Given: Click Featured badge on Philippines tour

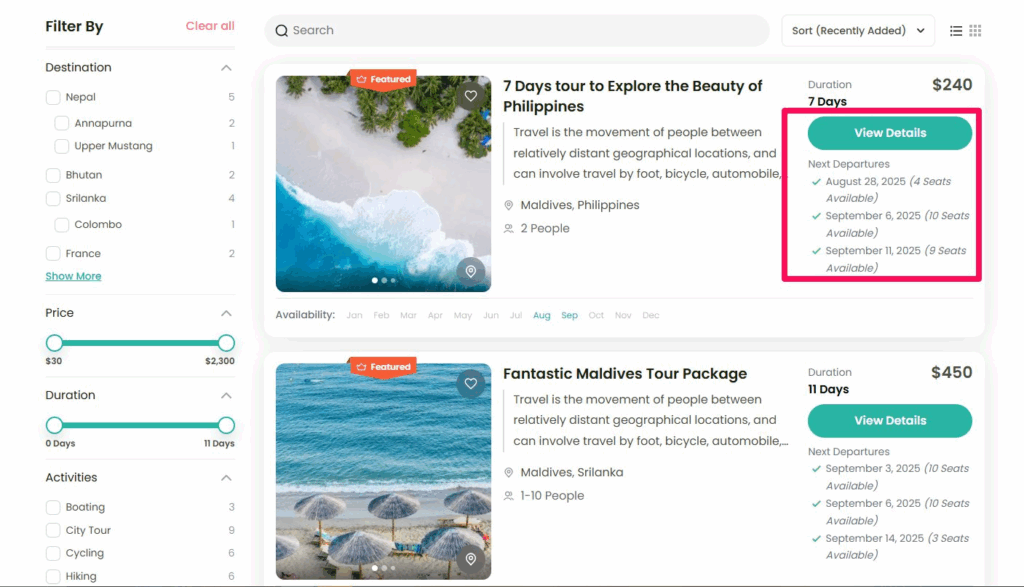Looking at the screenshot, I should [382, 79].
